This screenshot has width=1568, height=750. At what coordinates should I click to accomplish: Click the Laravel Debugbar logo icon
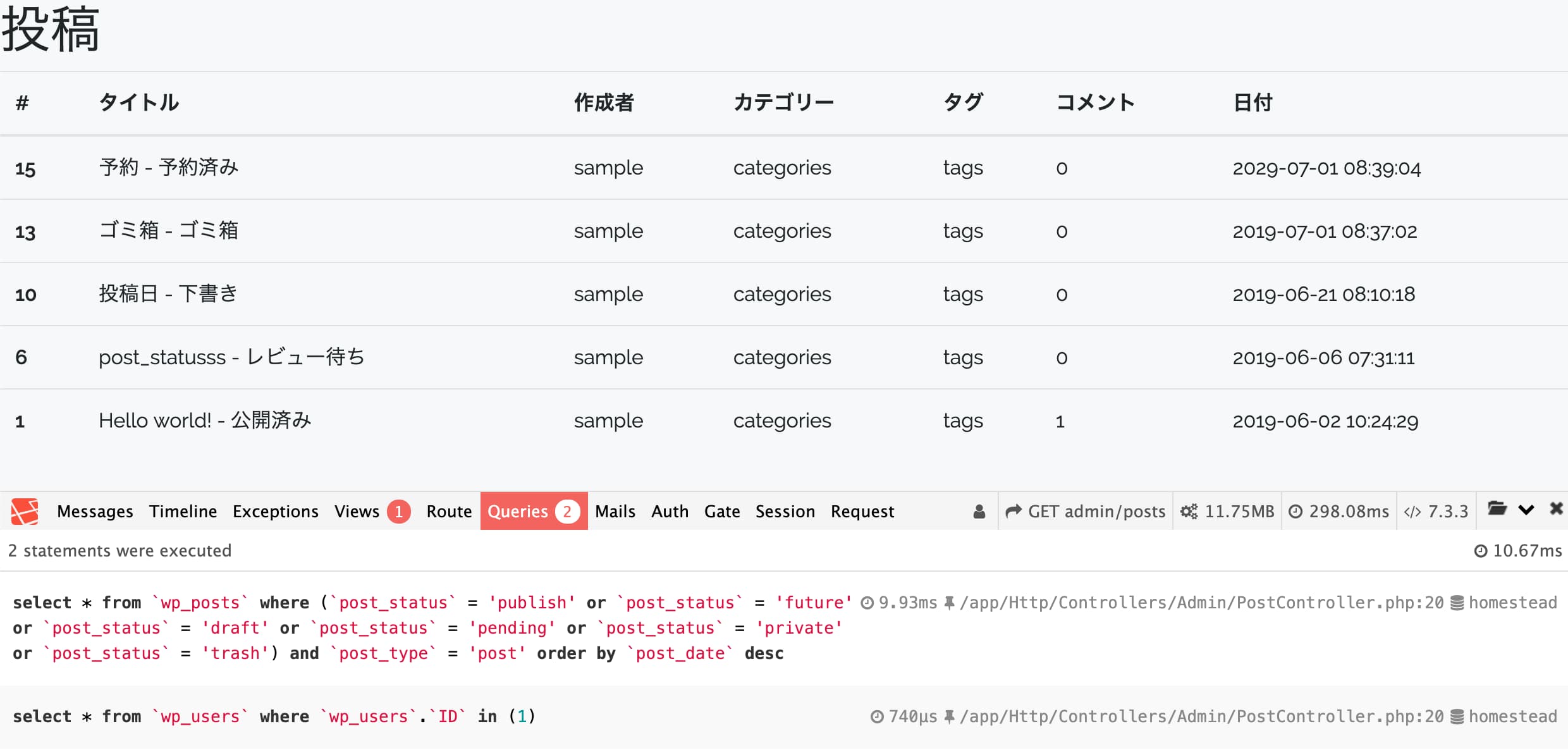[25, 511]
